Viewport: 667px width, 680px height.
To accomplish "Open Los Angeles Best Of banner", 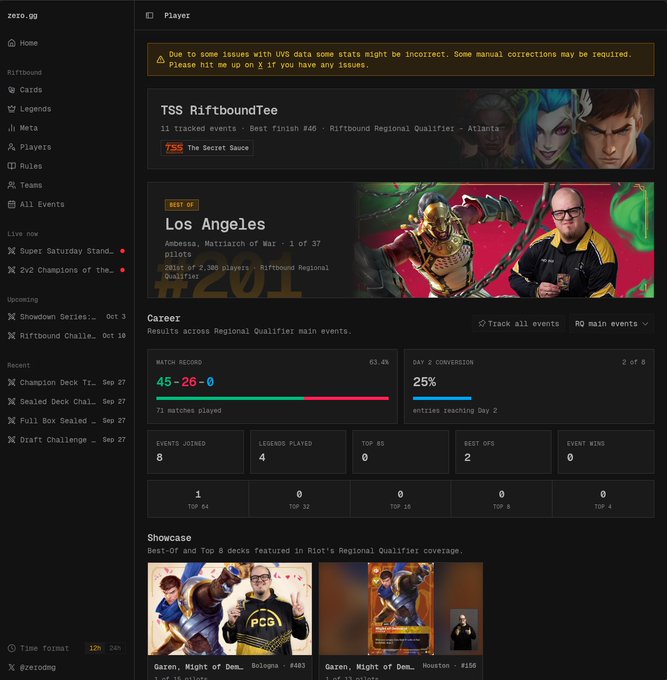I will pyautogui.click(x=401, y=240).
